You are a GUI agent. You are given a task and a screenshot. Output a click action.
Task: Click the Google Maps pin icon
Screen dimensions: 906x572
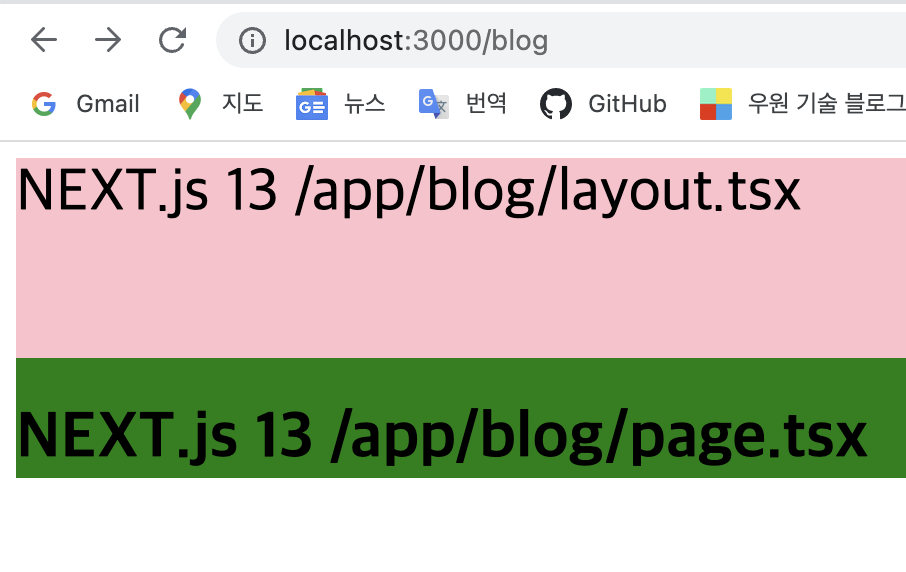pyautogui.click(x=190, y=104)
